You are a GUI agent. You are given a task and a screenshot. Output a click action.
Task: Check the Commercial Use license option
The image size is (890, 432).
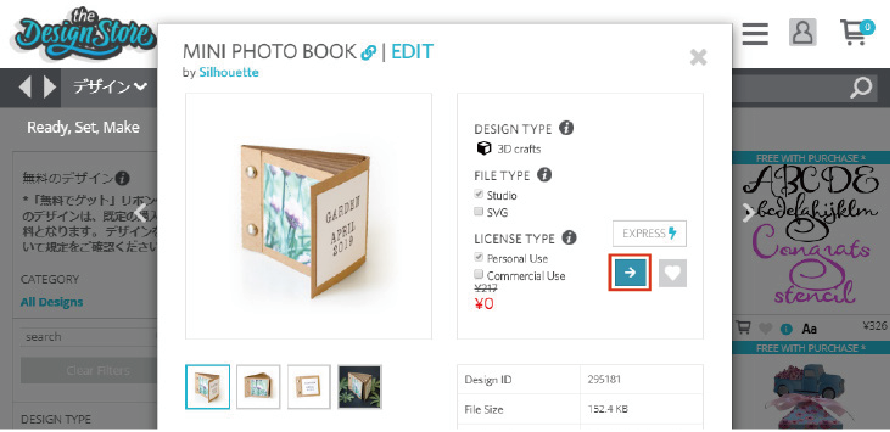pyautogui.click(x=479, y=275)
